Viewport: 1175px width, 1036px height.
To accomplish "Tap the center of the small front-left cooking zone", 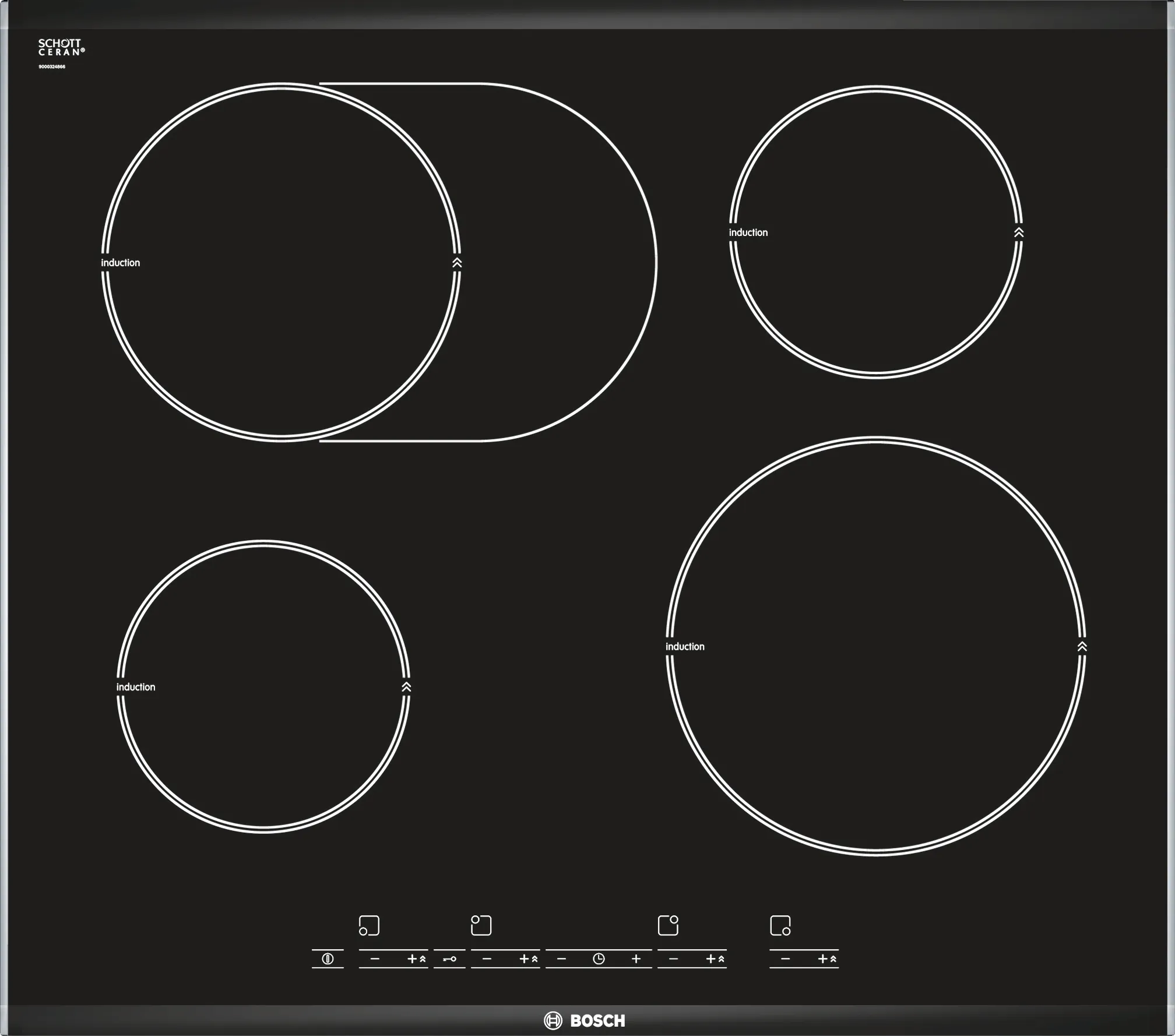I will click(263, 686).
